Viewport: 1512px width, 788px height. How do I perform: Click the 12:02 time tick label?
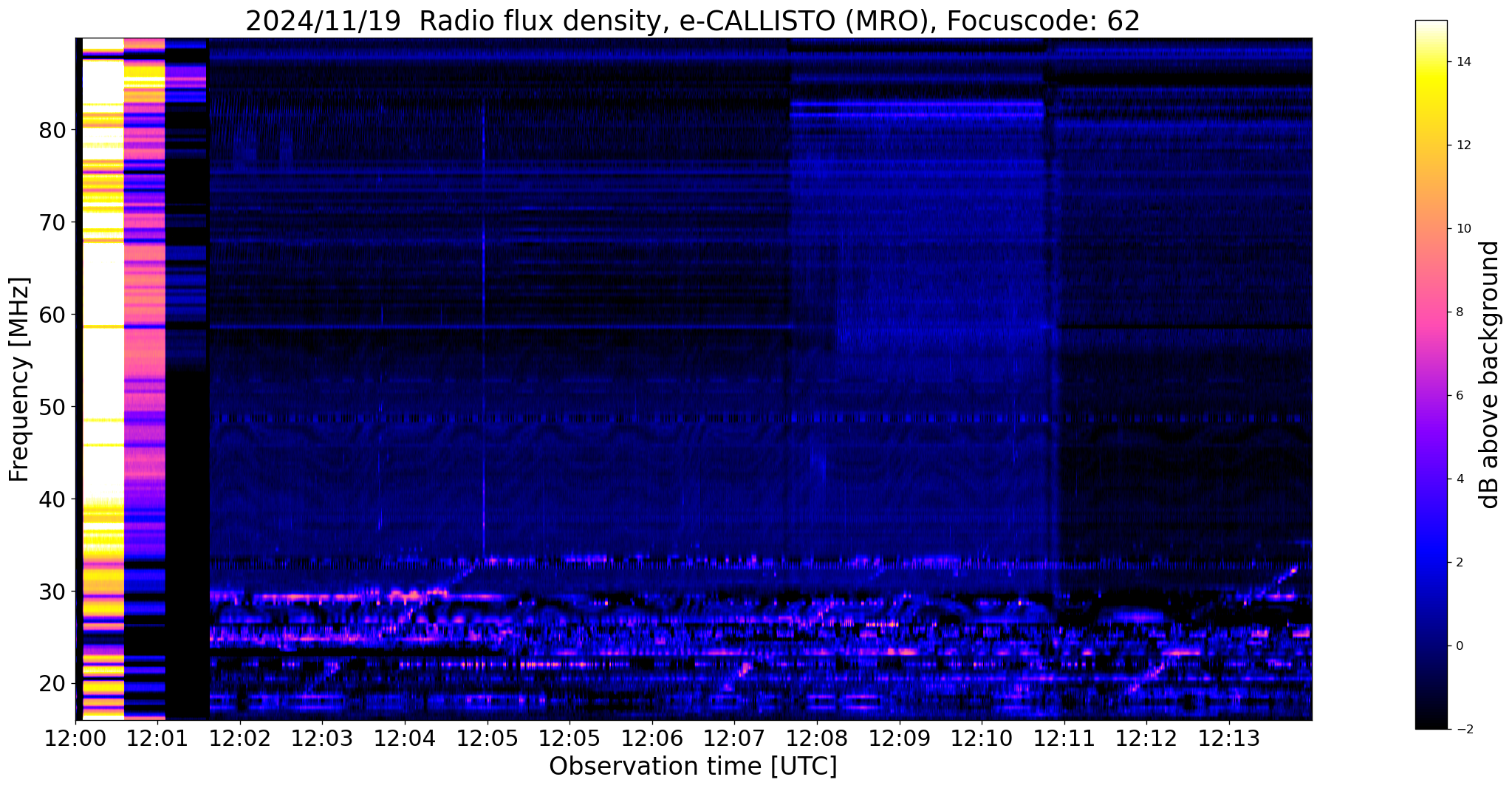tap(240, 738)
